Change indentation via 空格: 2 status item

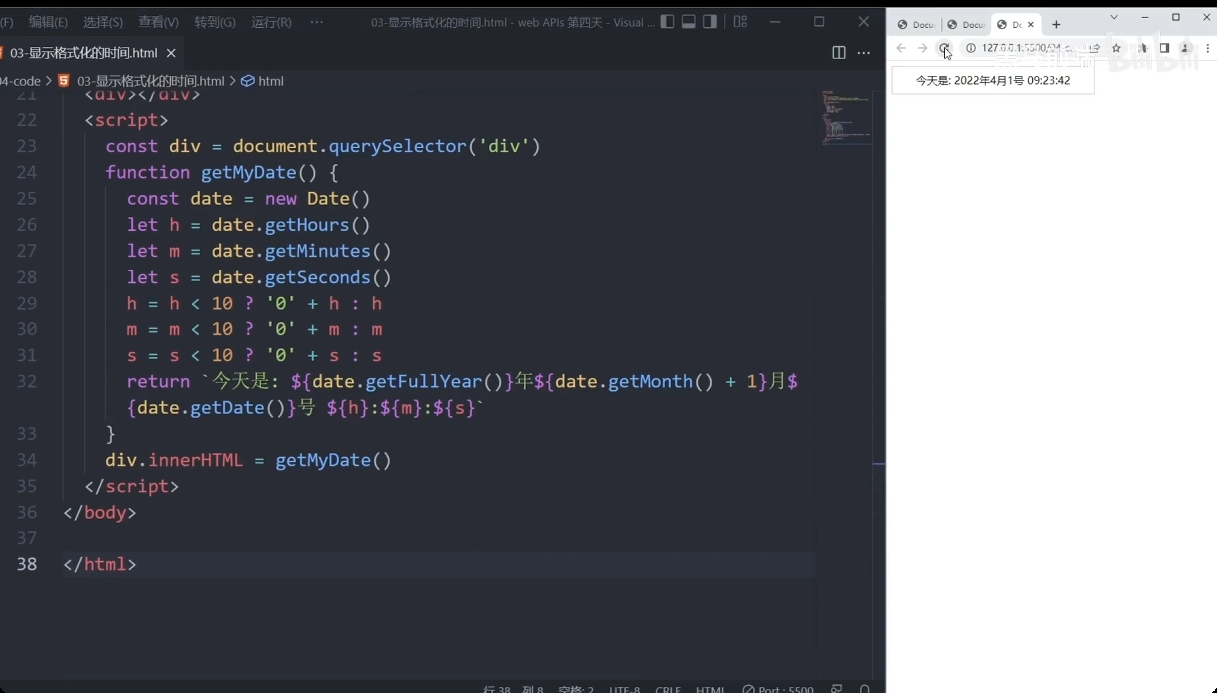coord(576,689)
